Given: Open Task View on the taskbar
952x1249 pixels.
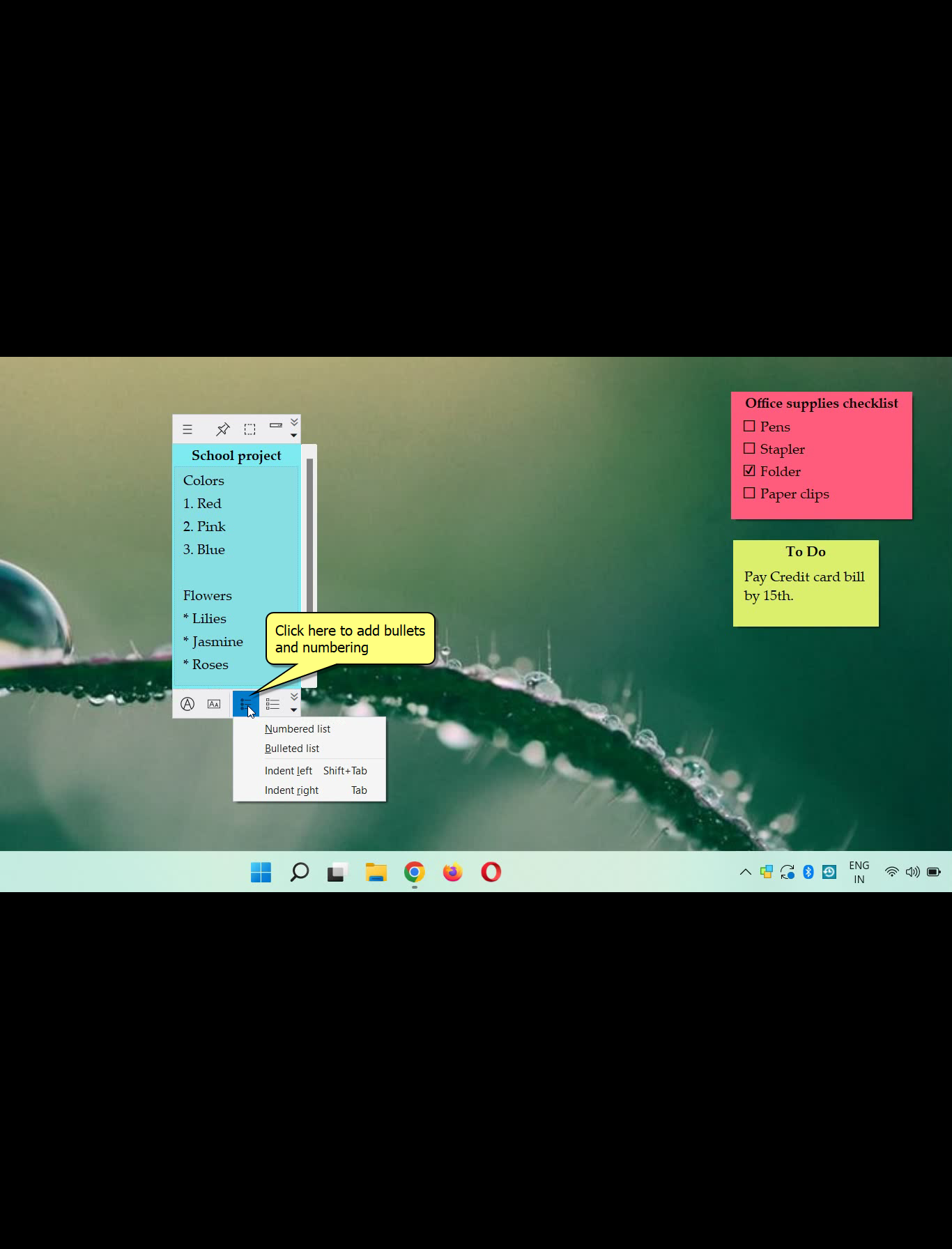Looking at the screenshot, I should tap(337, 872).
